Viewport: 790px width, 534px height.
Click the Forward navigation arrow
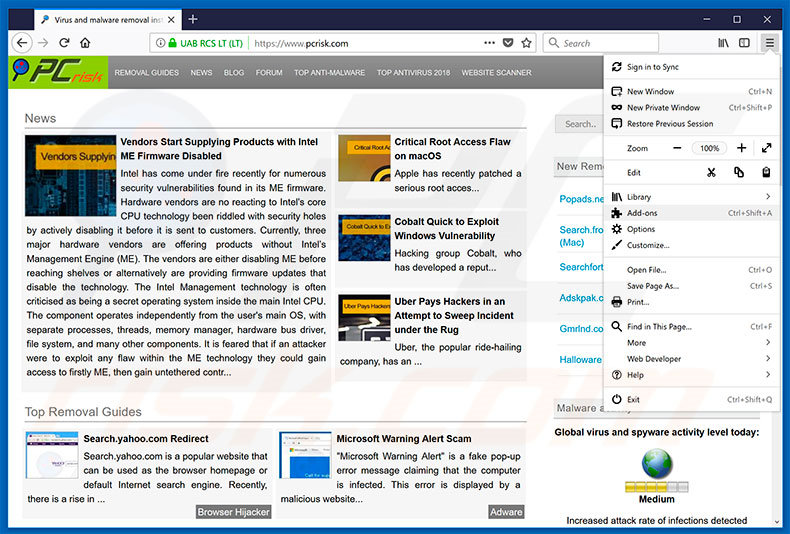click(x=43, y=43)
